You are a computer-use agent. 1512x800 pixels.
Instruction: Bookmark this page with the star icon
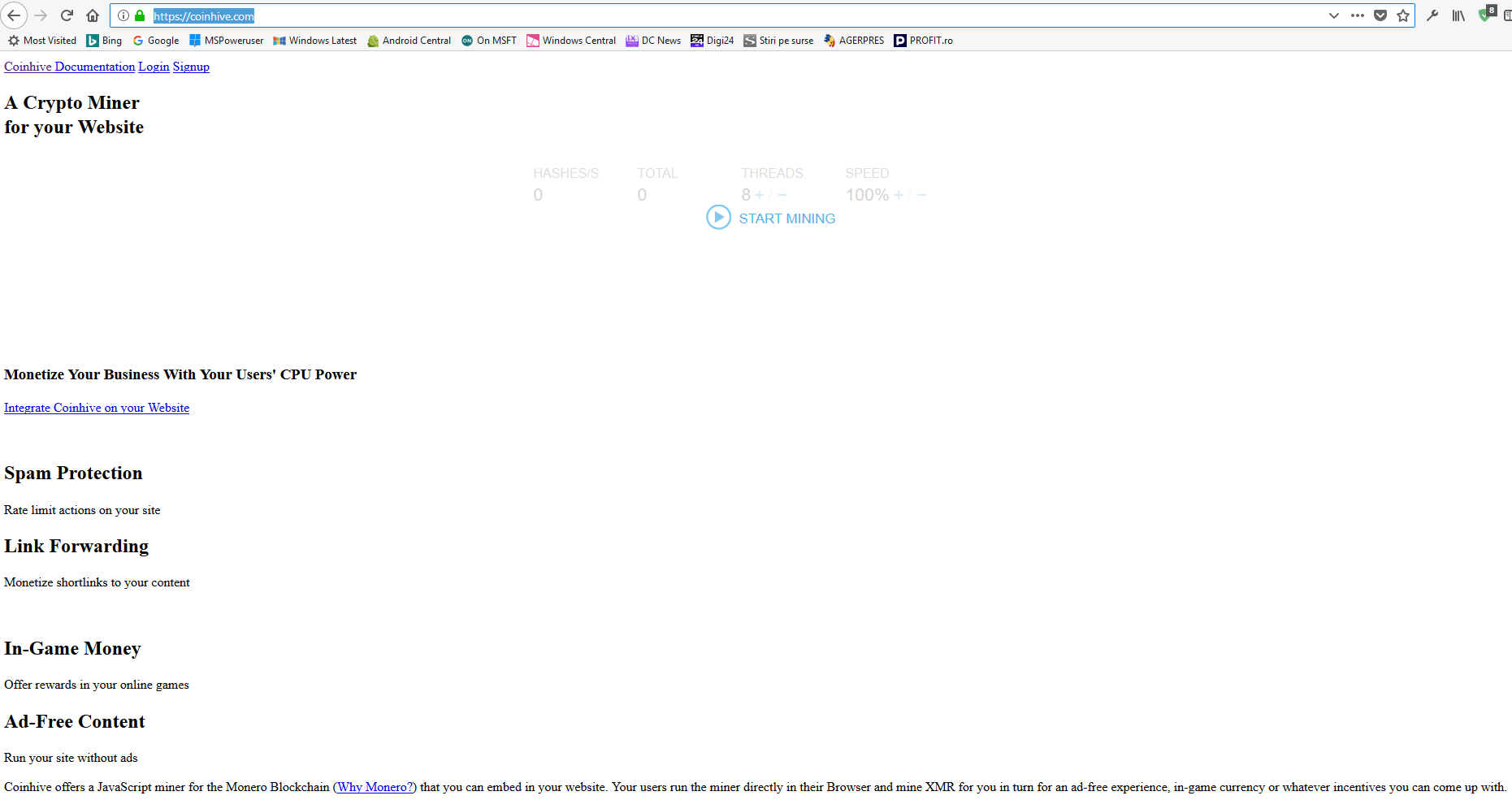1403,15
